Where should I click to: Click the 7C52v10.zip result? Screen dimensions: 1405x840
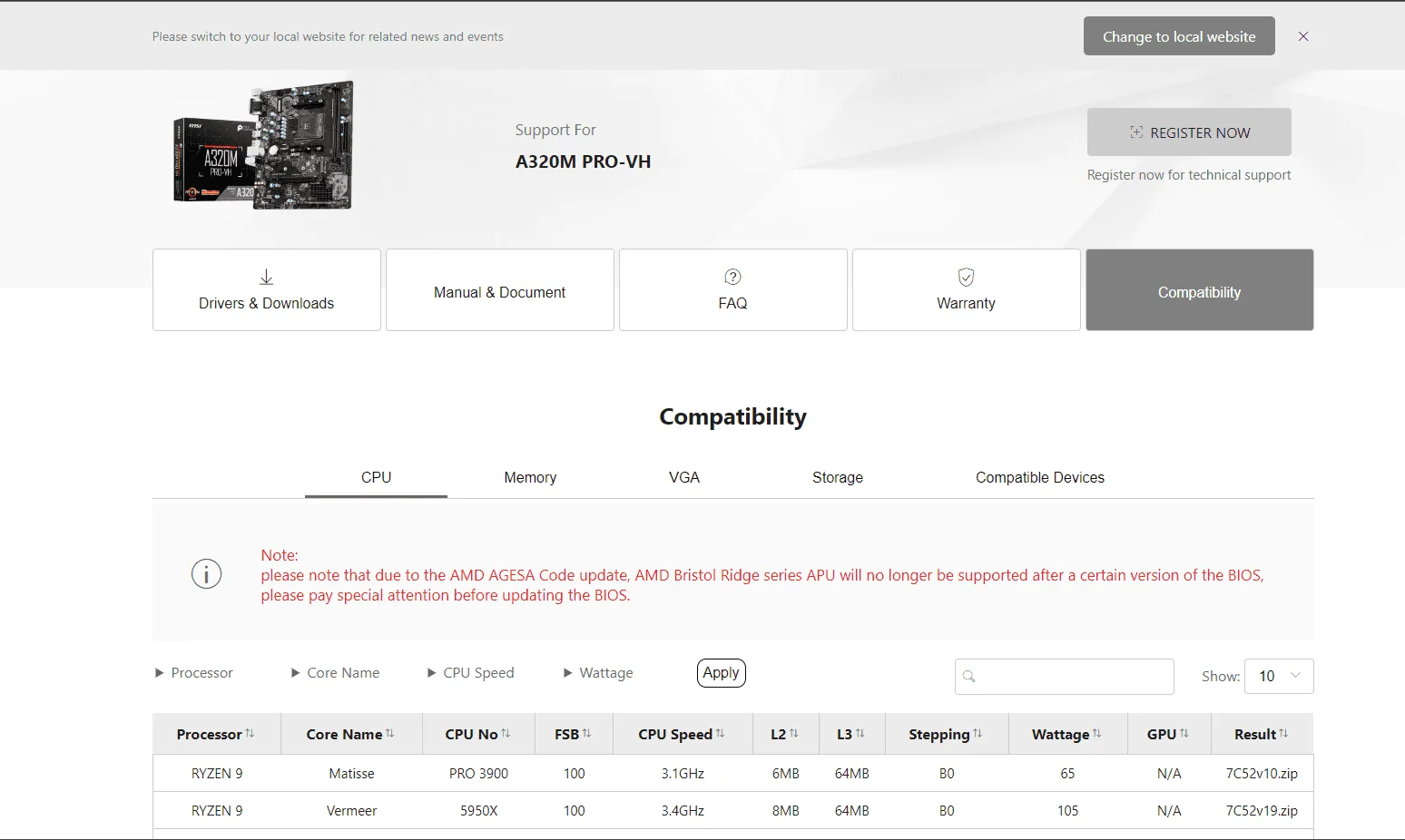1262,774
